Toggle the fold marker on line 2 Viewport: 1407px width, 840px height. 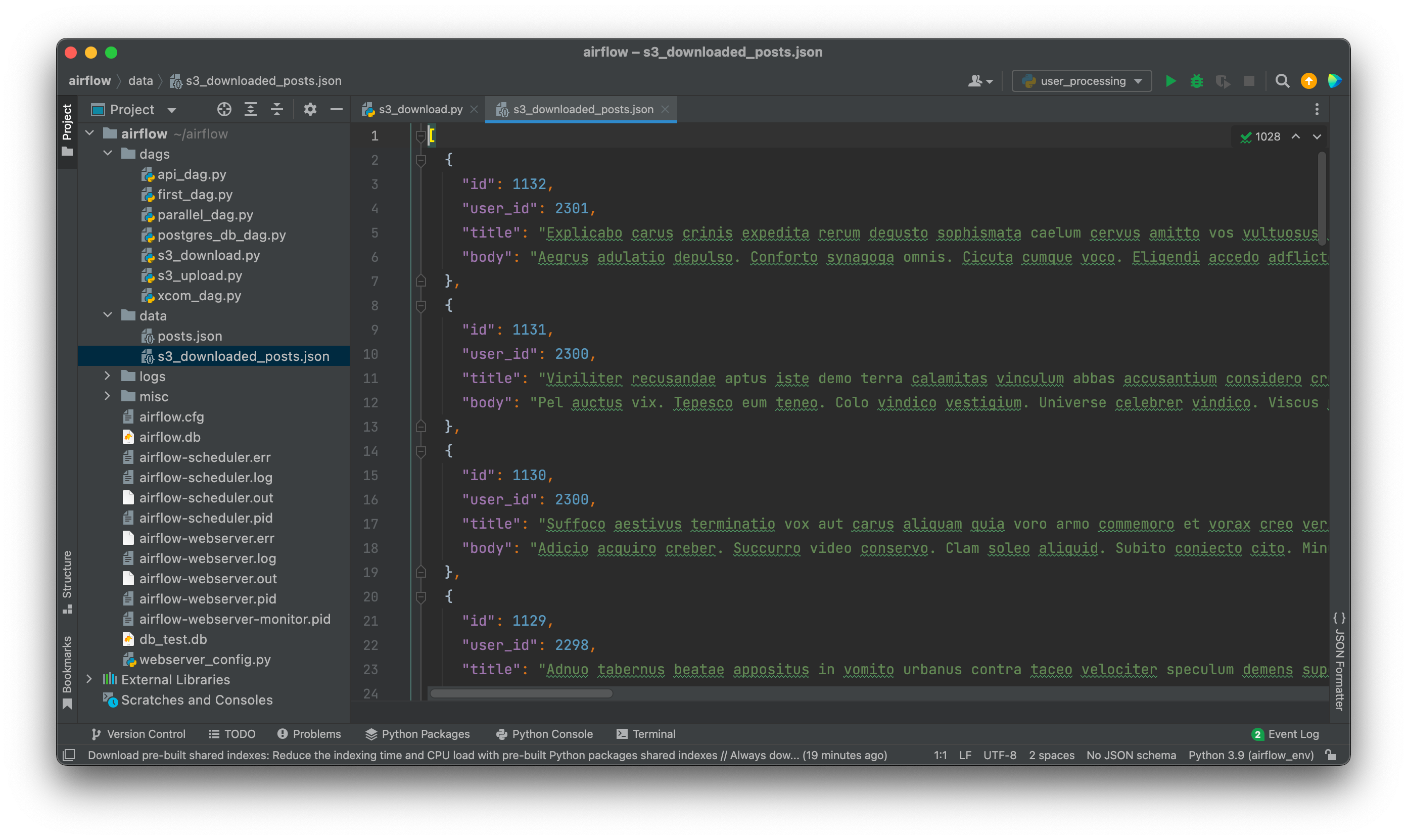[420, 161]
